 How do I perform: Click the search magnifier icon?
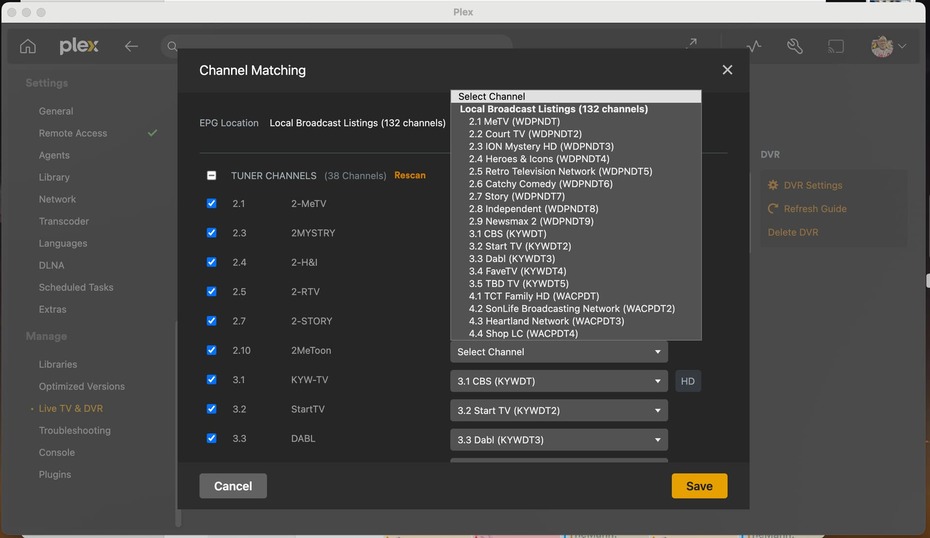point(172,46)
